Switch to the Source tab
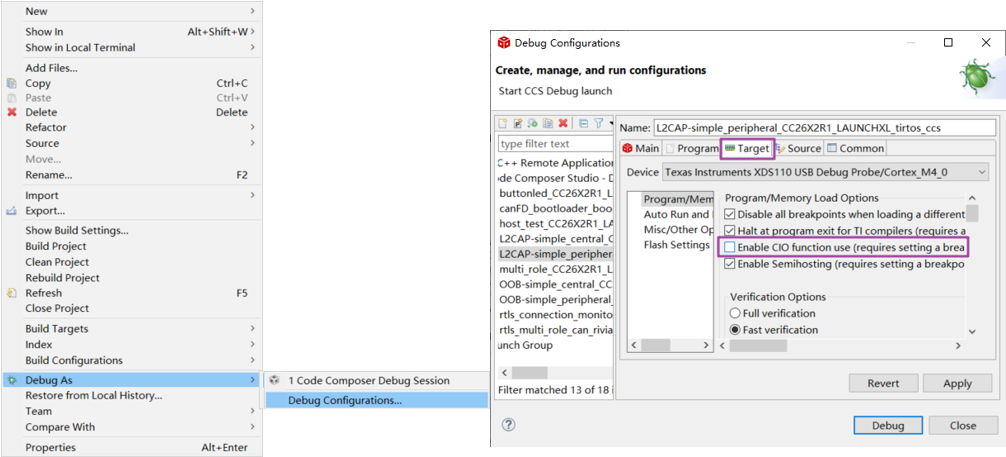This screenshot has width=1006, height=457. coord(797,148)
